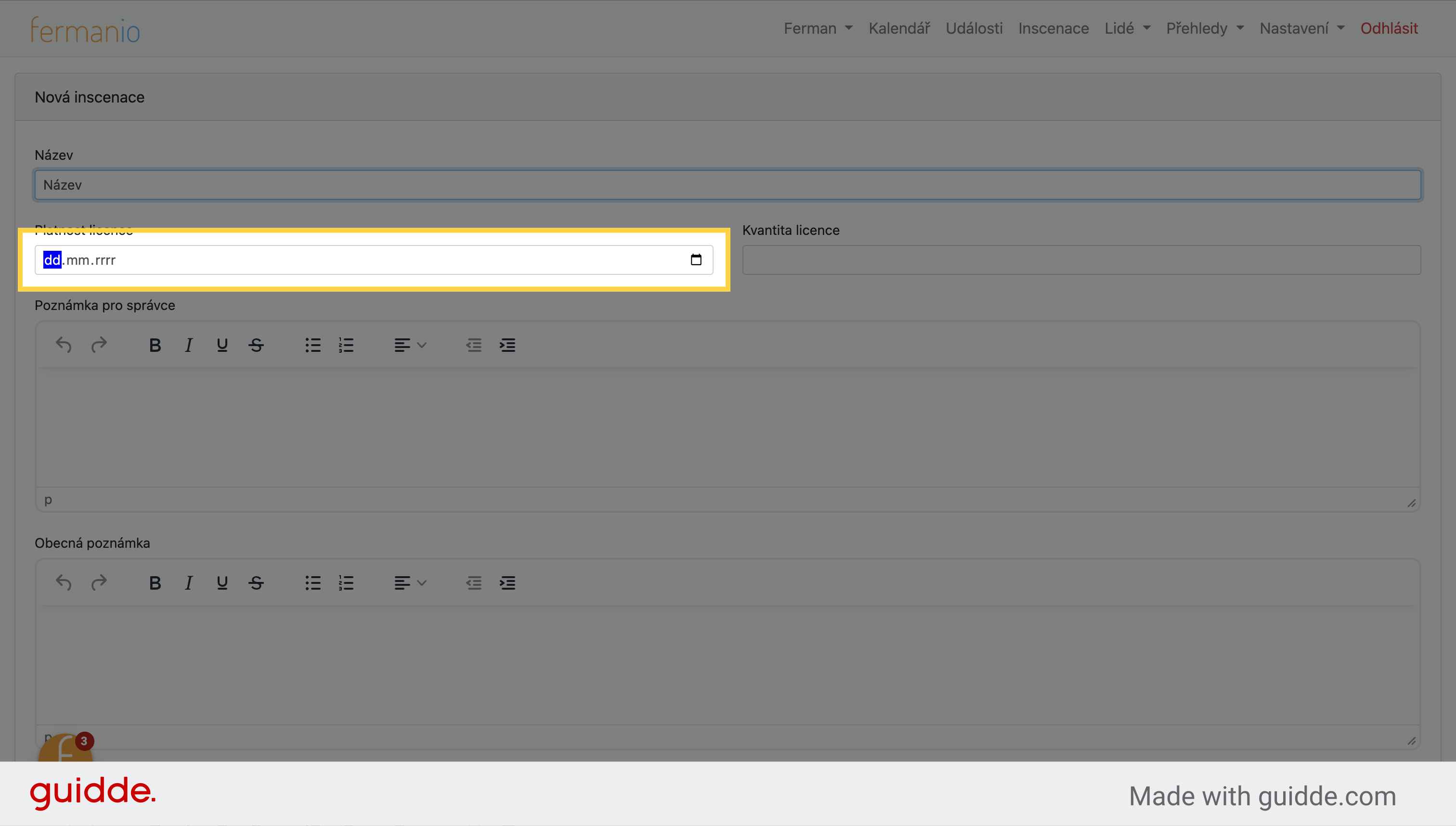The width and height of the screenshot is (1456, 826).
Task: Toggle italic in Obecná poznámka editor
Action: coord(188,582)
